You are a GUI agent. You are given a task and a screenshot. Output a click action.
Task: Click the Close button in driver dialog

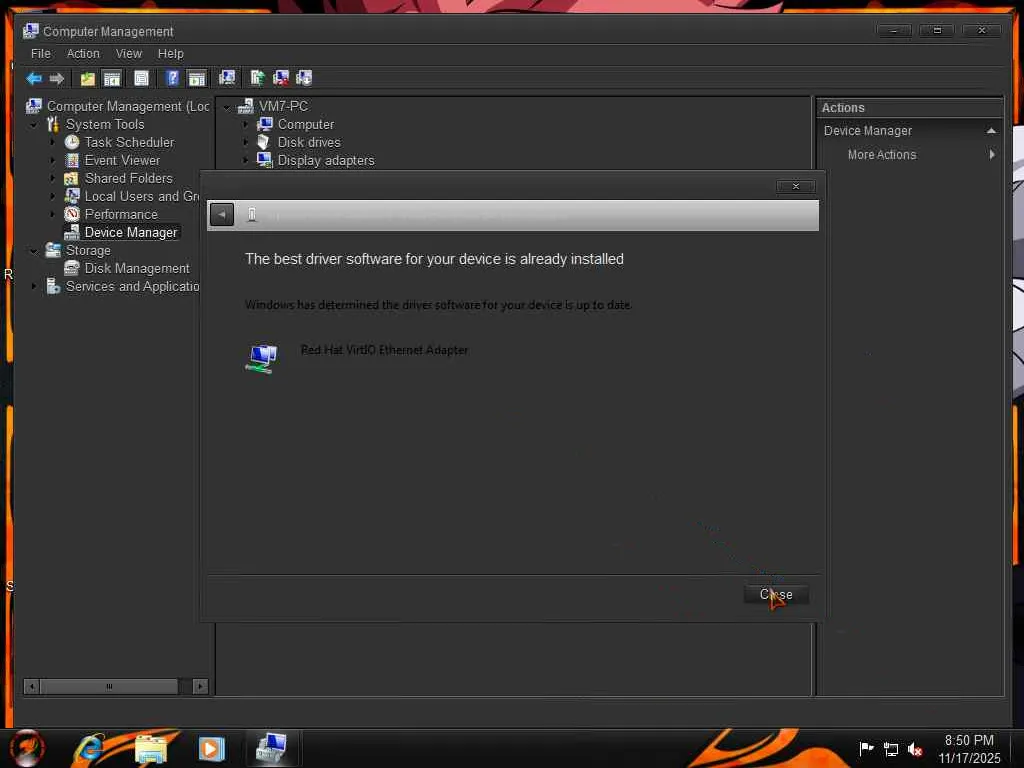pyautogui.click(x=776, y=594)
